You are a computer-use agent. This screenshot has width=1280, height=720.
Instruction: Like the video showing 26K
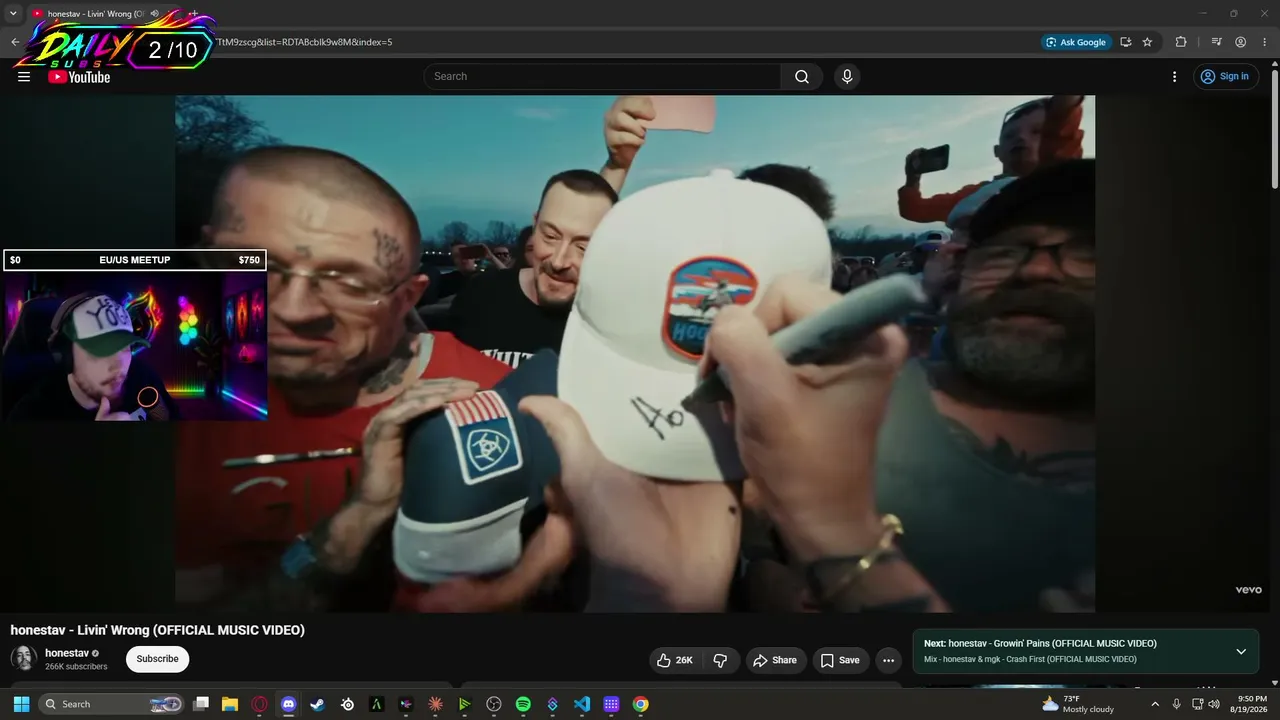point(675,660)
